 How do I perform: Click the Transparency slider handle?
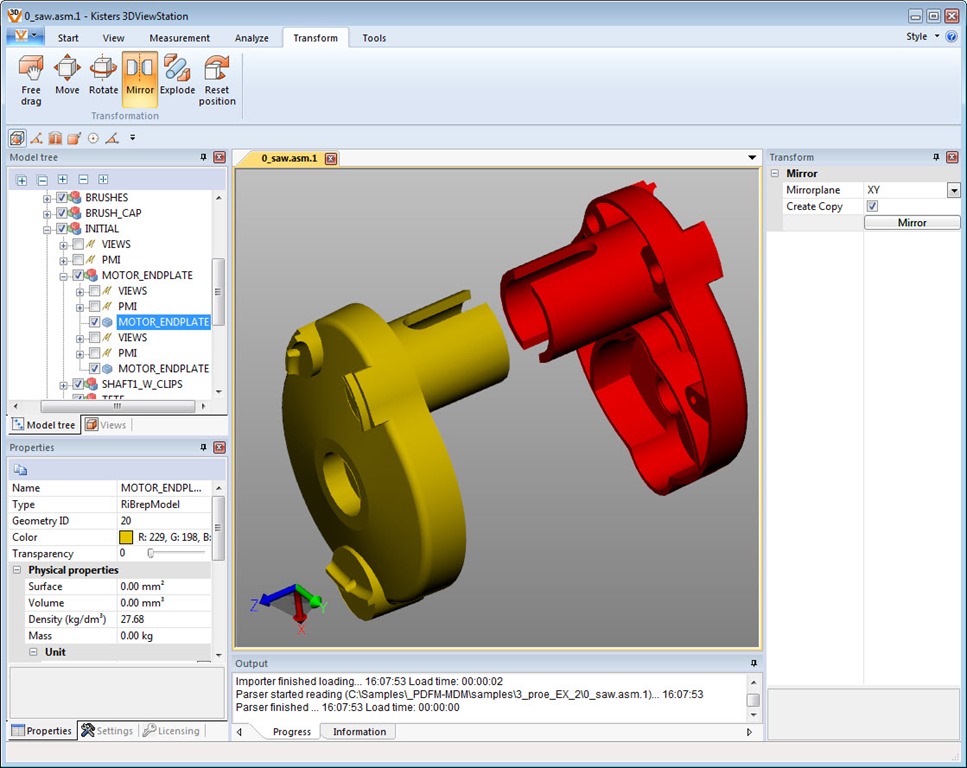click(x=150, y=553)
